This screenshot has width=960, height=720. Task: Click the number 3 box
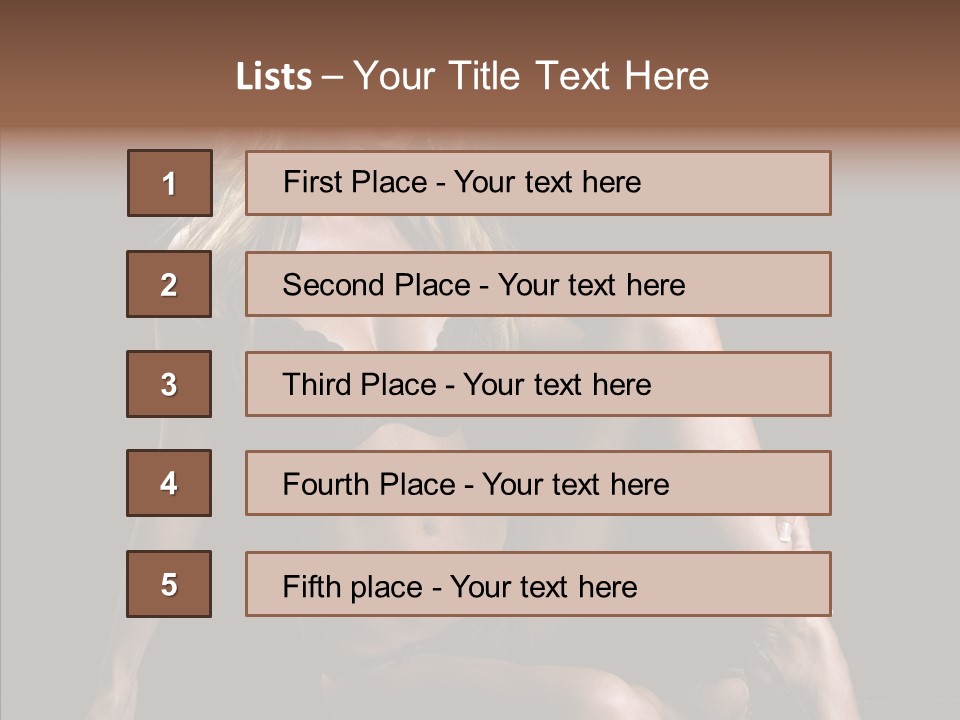pyautogui.click(x=169, y=384)
